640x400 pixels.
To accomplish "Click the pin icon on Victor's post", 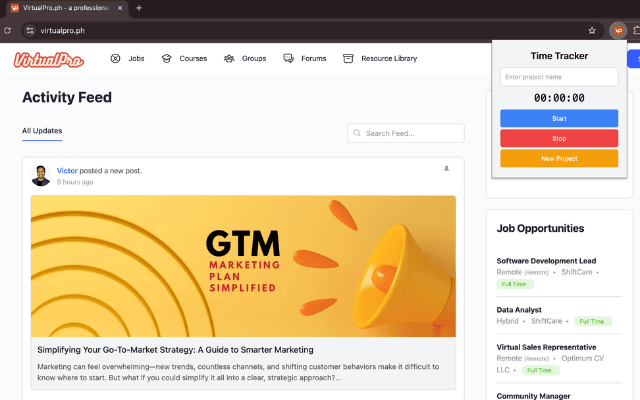I will point(446,169).
